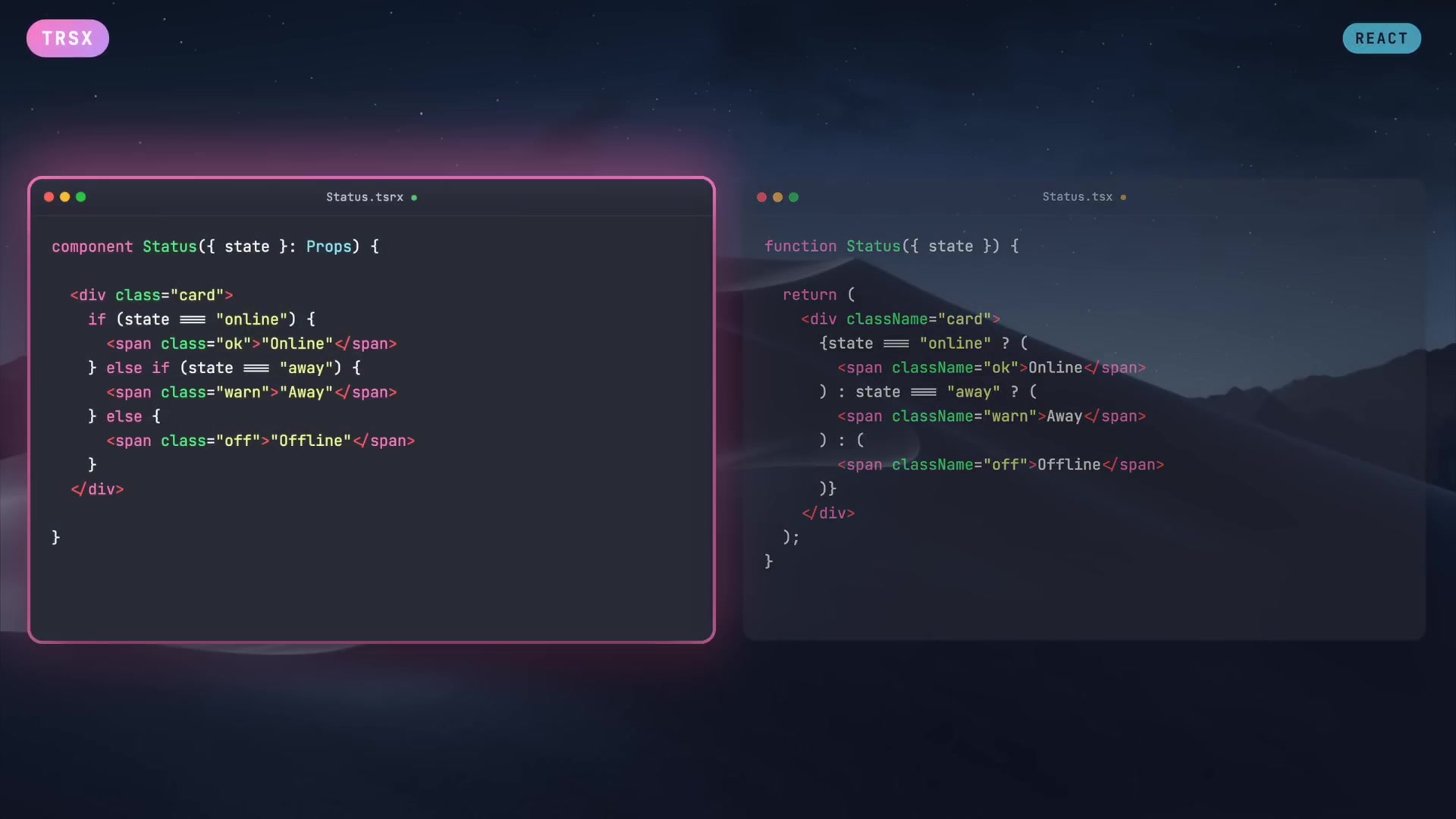The image size is (1456, 819).
Task: Click the 'else if (state === "away")' line
Action: pyautogui.click(x=224, y=368)
